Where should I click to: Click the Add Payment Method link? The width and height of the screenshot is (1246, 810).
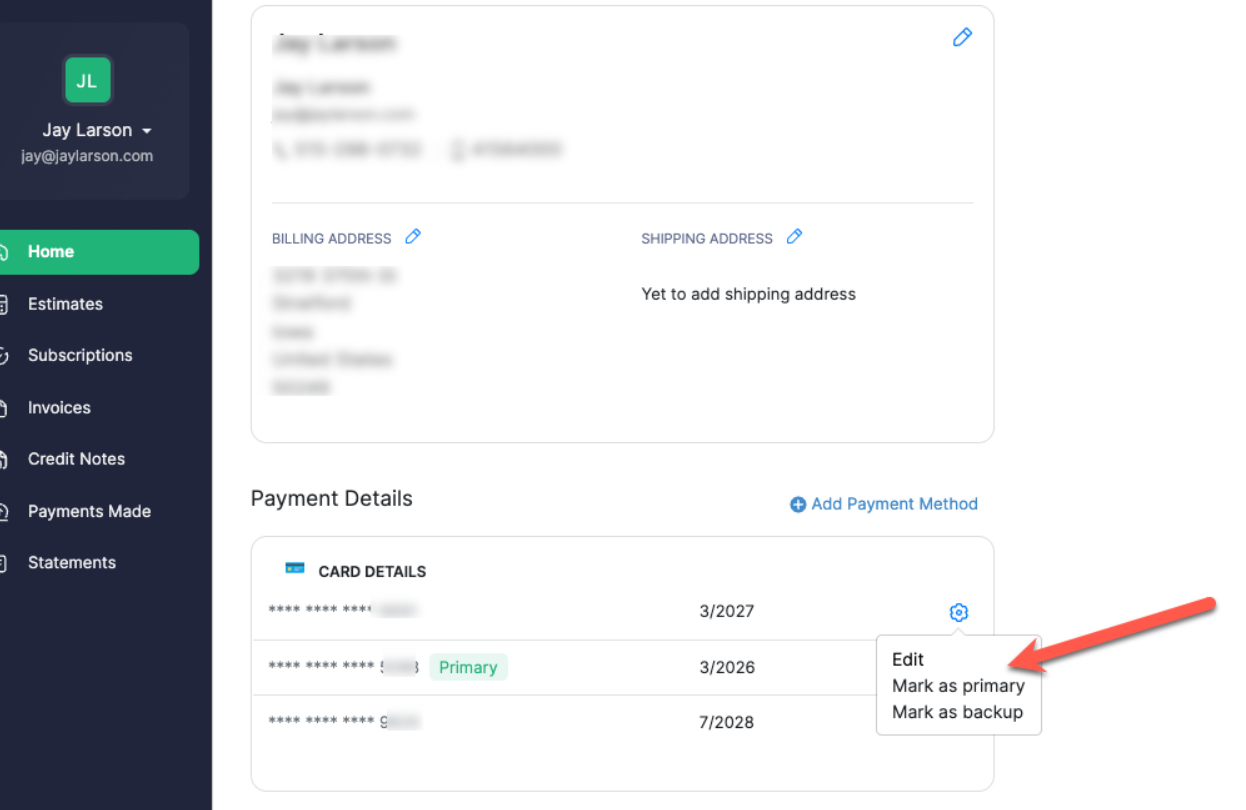pos(894,504)
